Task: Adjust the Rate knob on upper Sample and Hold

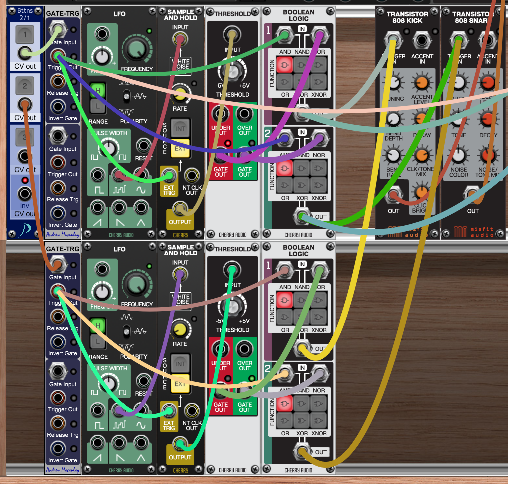Action: 180,94
